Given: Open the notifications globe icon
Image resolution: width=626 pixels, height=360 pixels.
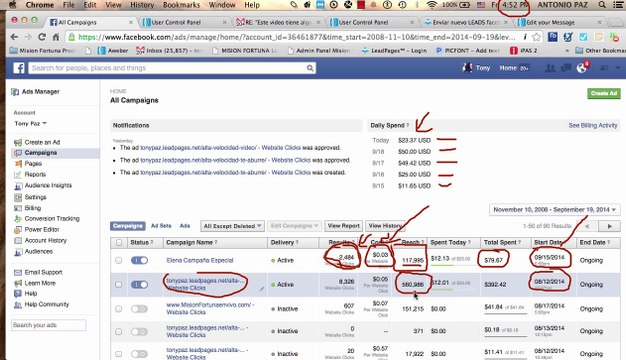Looking at the screenshot, I should 582,68.
